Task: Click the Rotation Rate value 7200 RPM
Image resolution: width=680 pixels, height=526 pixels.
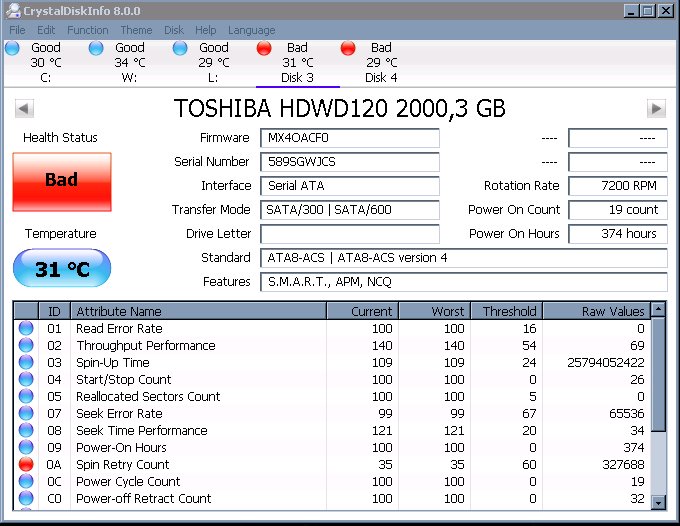Action: 618,186
